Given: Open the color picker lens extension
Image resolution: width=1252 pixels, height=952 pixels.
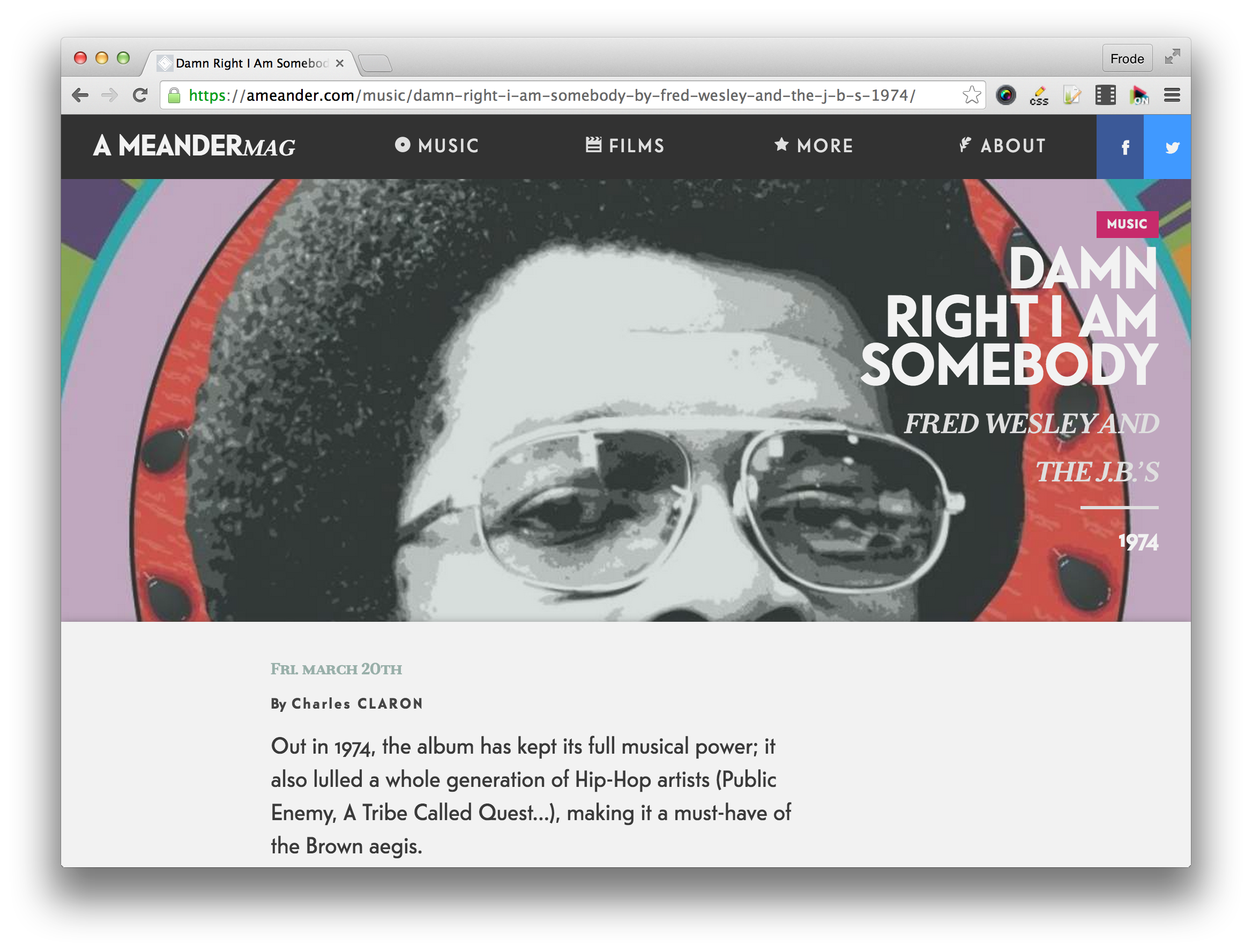Looking at the screenshot, I should pyautogui.click(x=1005, y=95).
